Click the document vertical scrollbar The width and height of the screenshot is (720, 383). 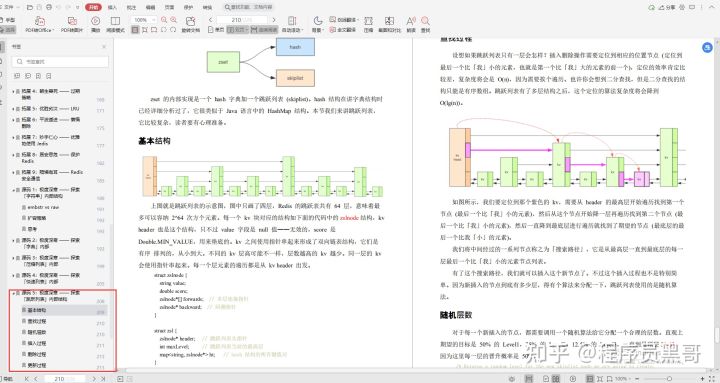click(717, 335)
